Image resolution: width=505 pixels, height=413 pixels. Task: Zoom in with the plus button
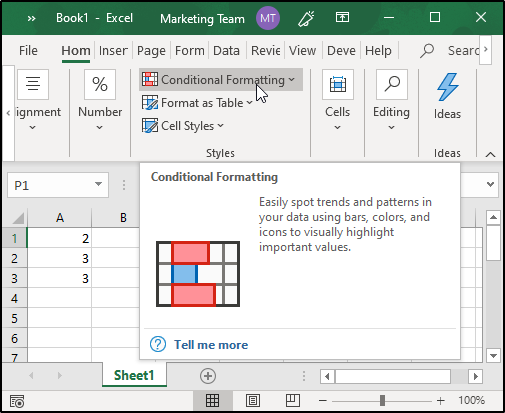click(441, 400)
